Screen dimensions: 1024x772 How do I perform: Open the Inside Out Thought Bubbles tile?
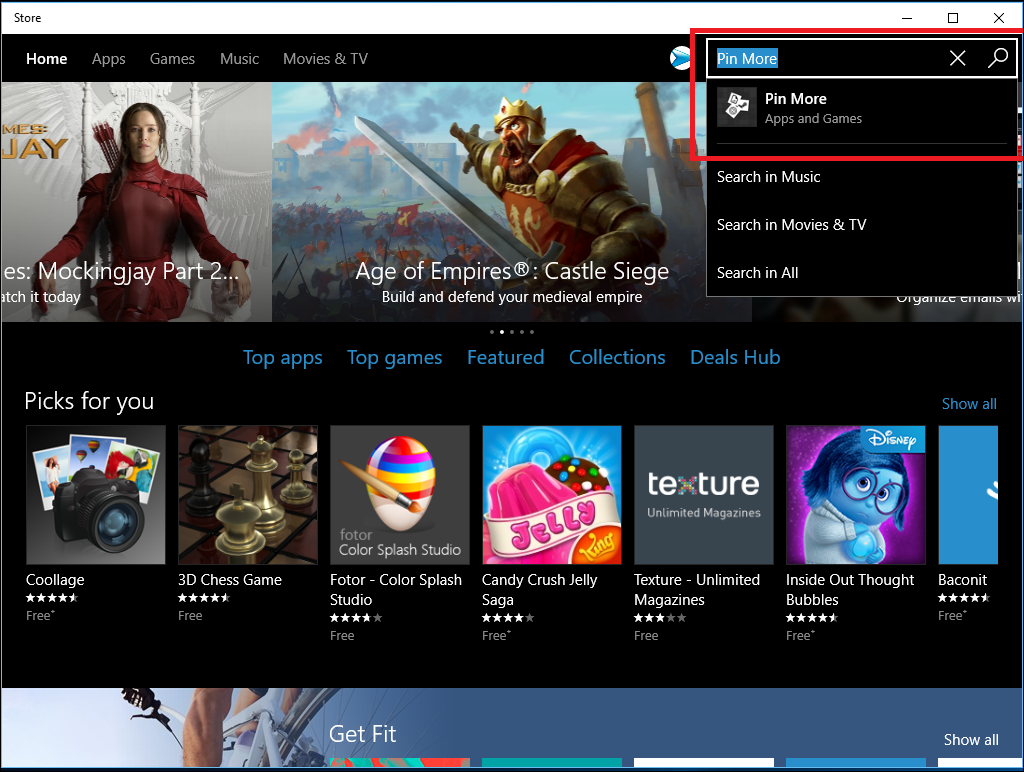tap(856, 495)
